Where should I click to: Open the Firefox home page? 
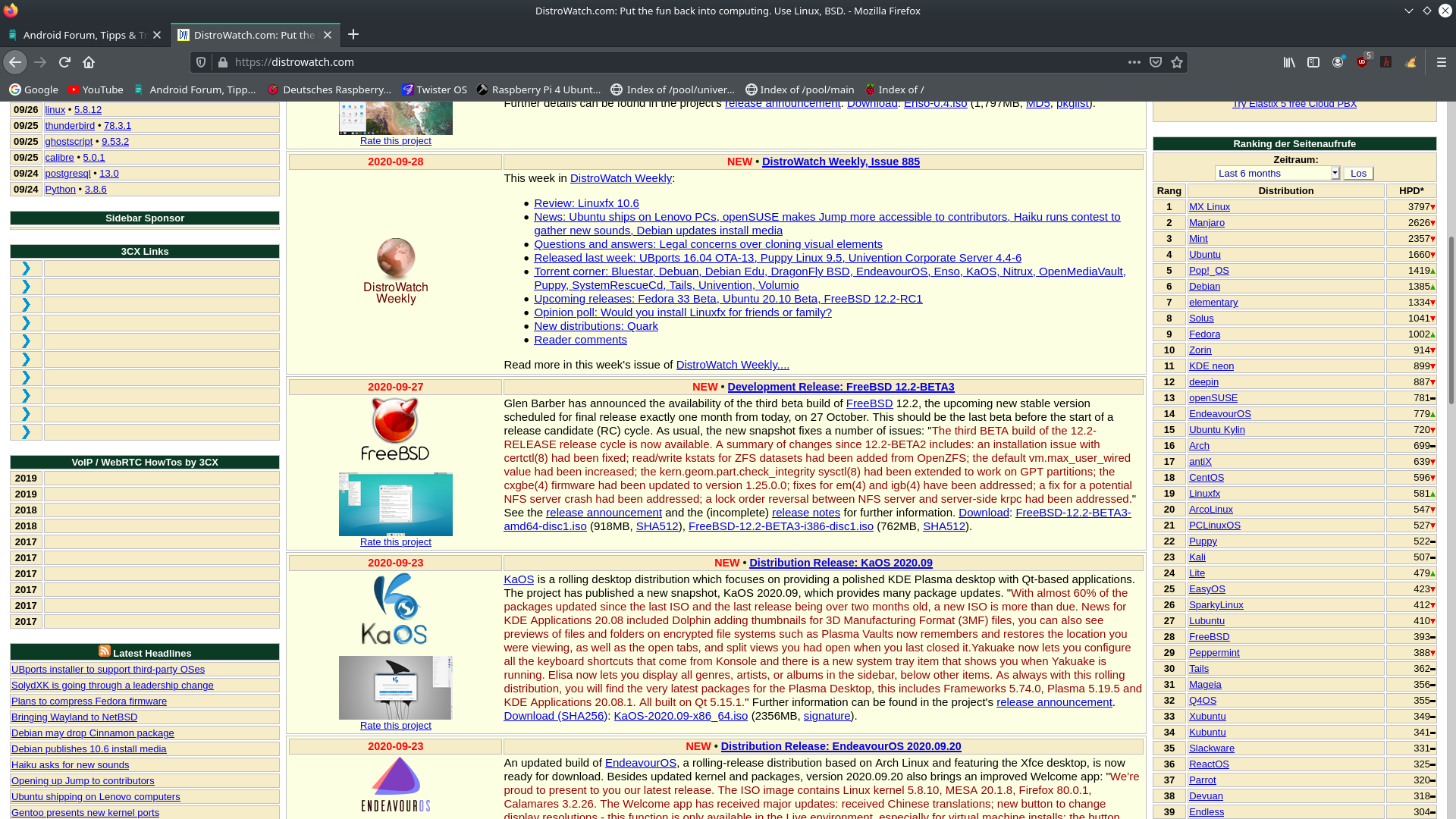pos(89,62)
